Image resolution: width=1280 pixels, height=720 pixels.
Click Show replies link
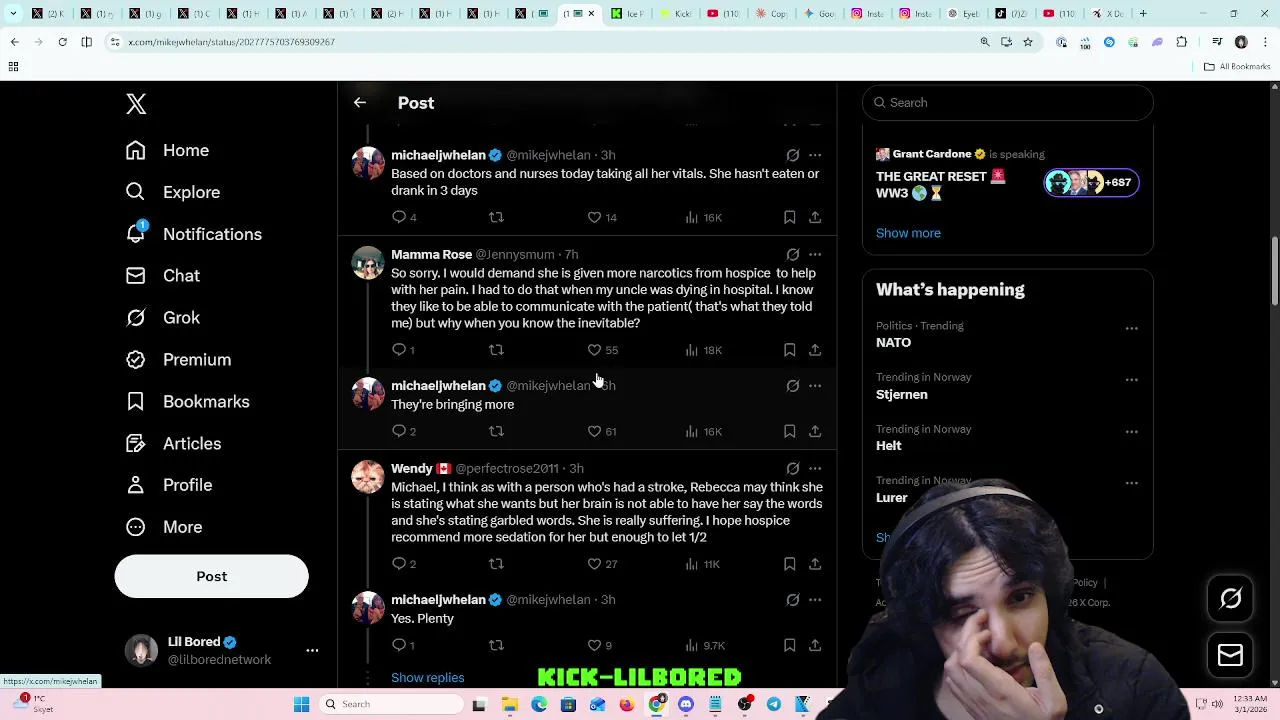point(427,678)
